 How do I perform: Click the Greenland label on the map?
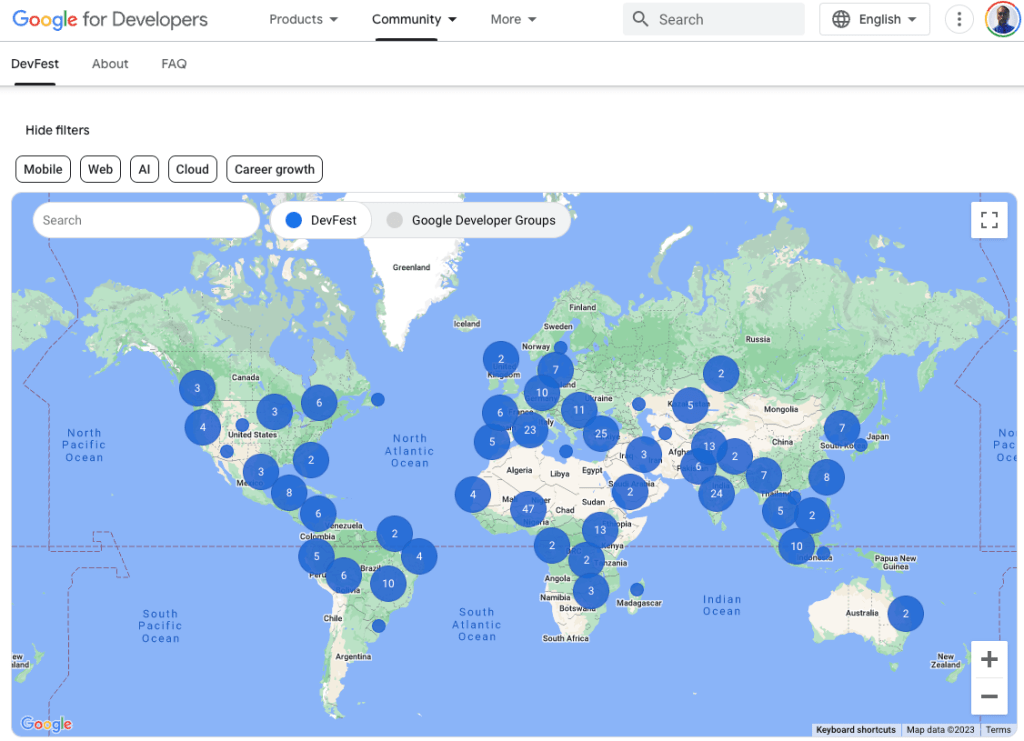point(411,267)
